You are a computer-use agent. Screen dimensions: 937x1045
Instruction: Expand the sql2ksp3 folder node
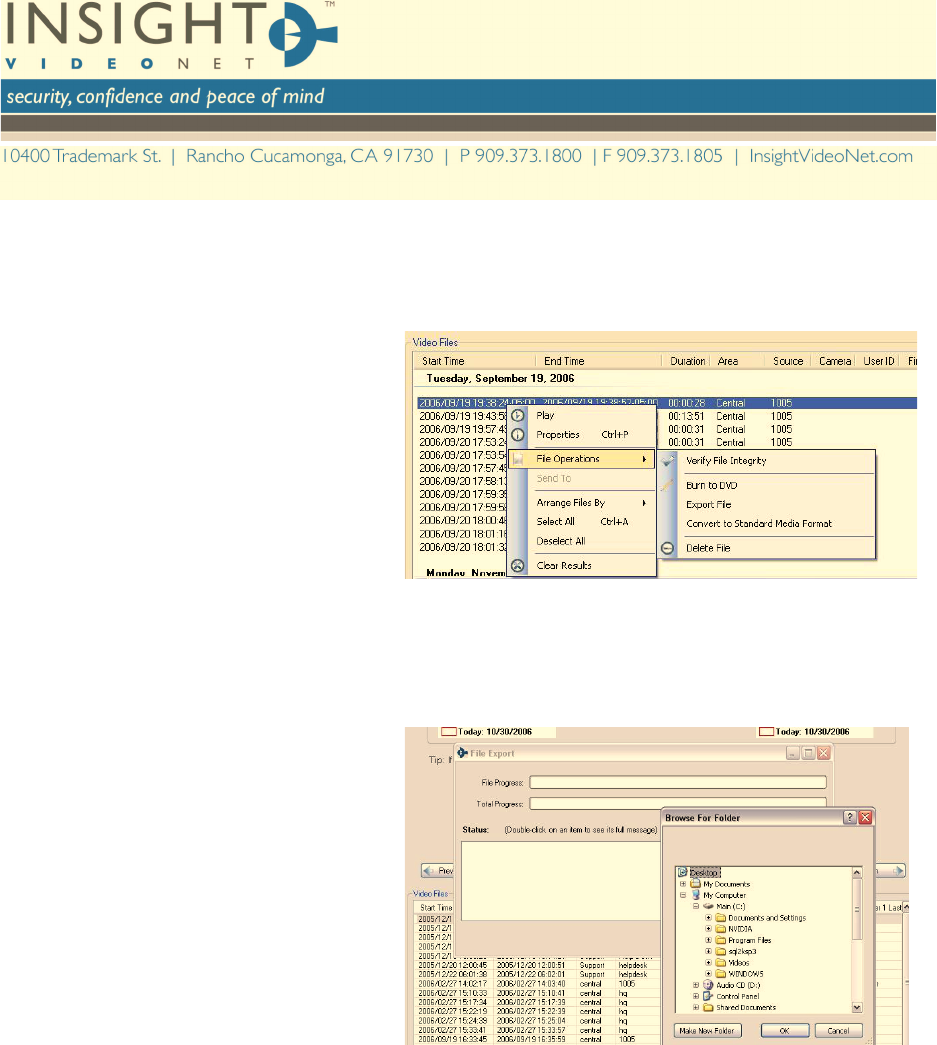pos(708,952)
